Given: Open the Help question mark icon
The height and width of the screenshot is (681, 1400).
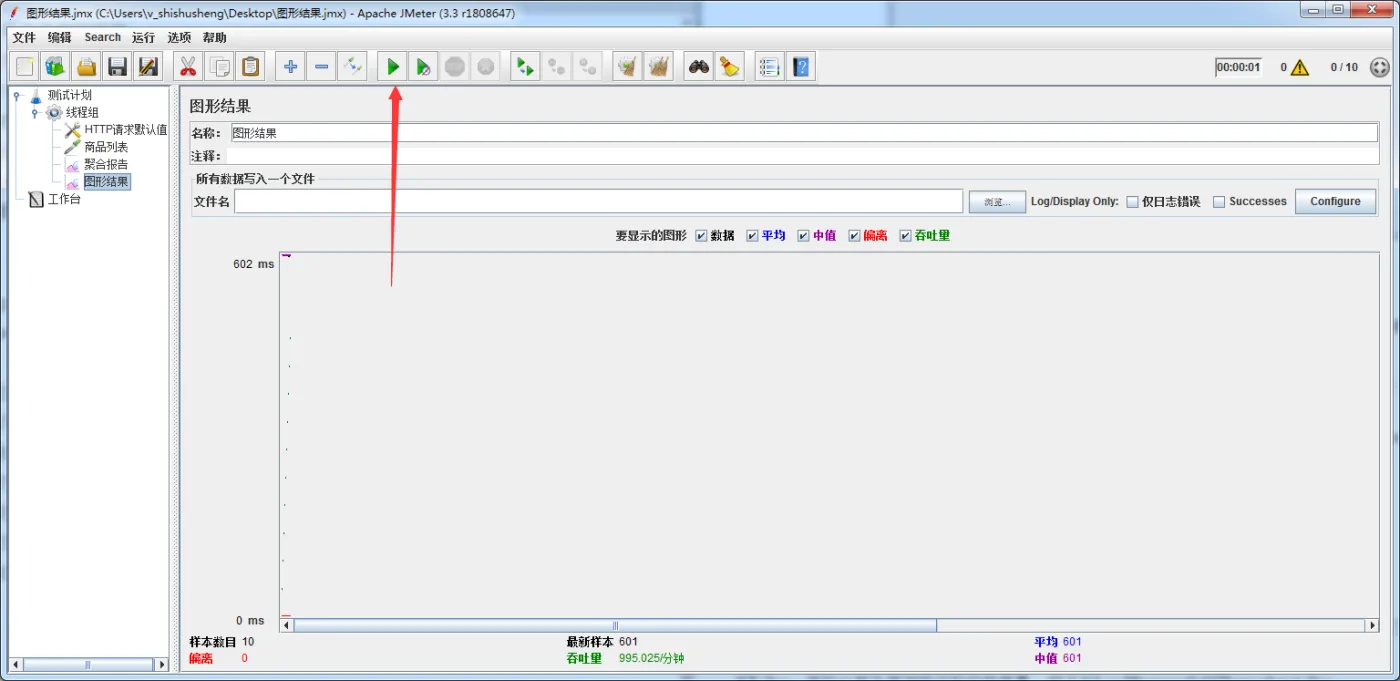Looking at the screenshot, I should pos(800,67).
